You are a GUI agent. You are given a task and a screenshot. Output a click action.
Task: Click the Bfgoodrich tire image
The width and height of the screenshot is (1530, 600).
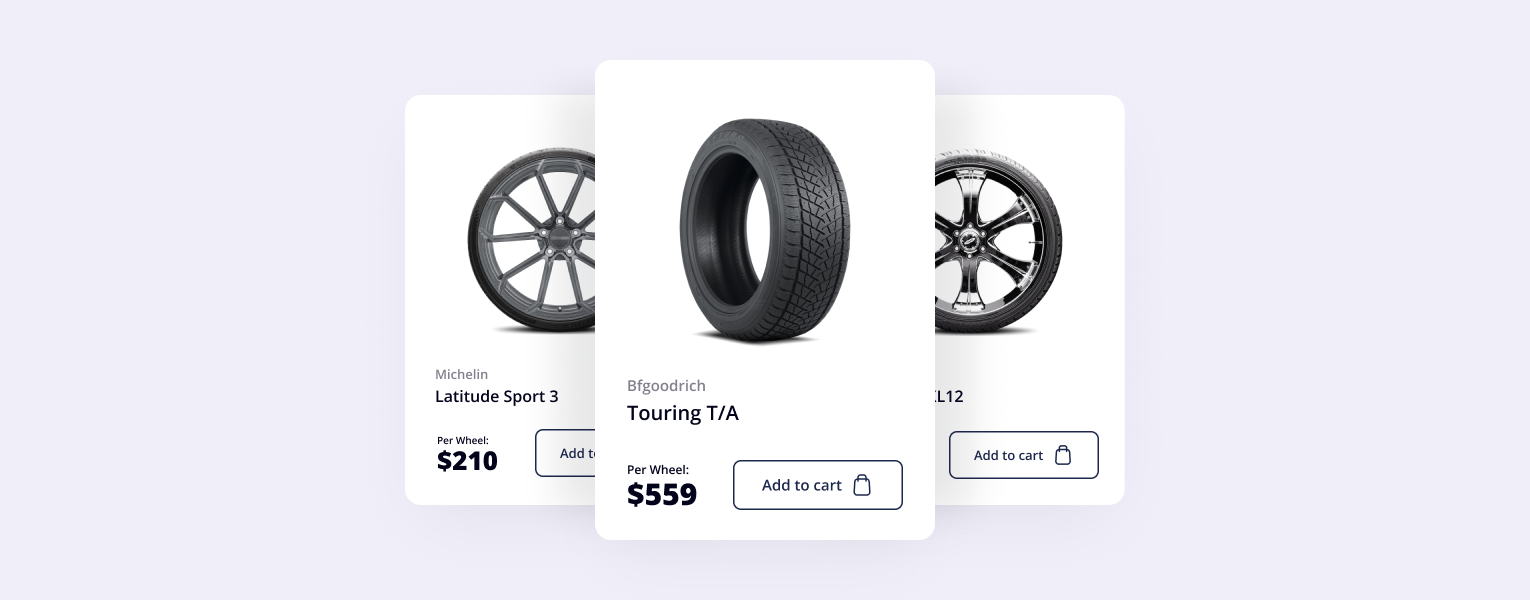(765, 232)
